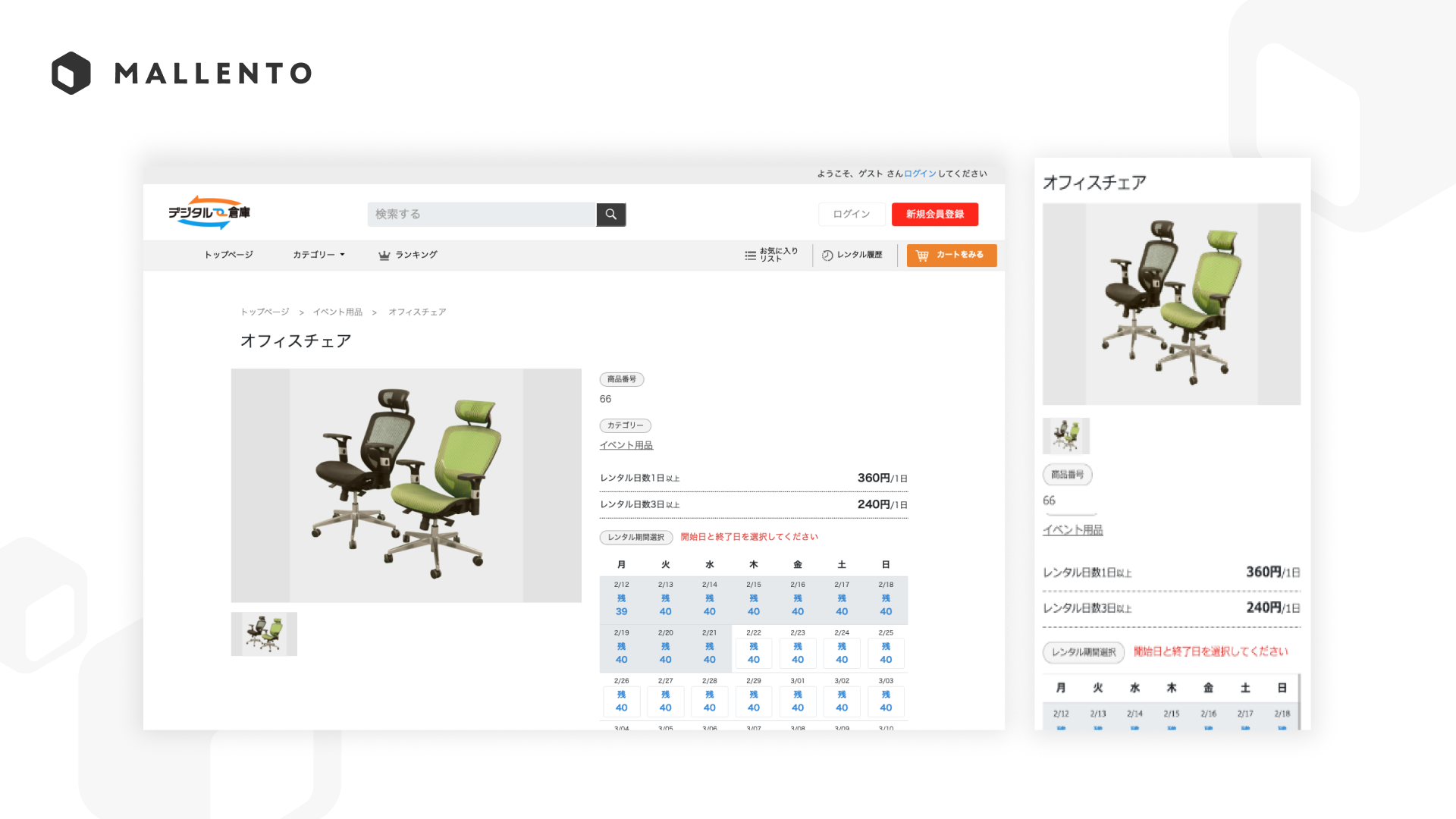1456x819 pixels.
Task: Click inside the 検索する search field
Action: coord(482,215)
